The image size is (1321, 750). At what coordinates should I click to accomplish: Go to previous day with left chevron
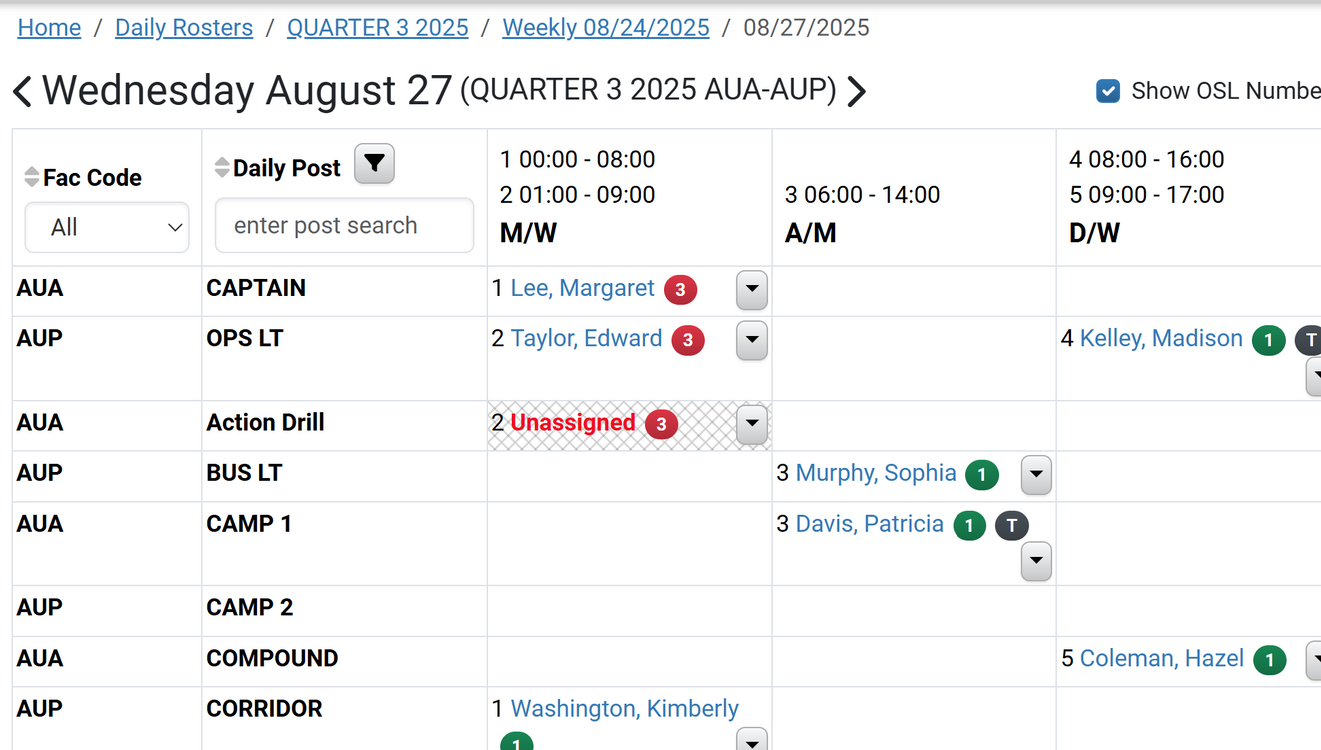tap(22, 92)
